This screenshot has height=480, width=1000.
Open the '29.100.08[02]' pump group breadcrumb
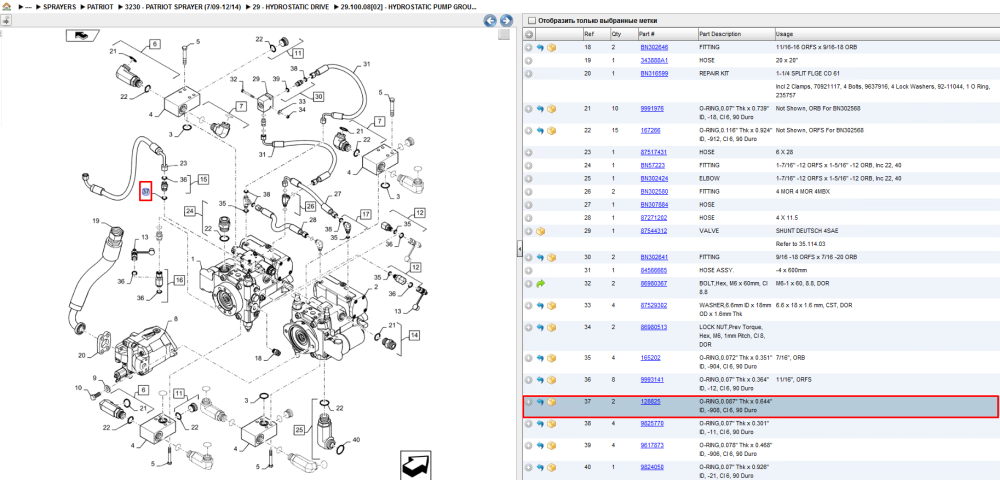(x=409, y=6)
